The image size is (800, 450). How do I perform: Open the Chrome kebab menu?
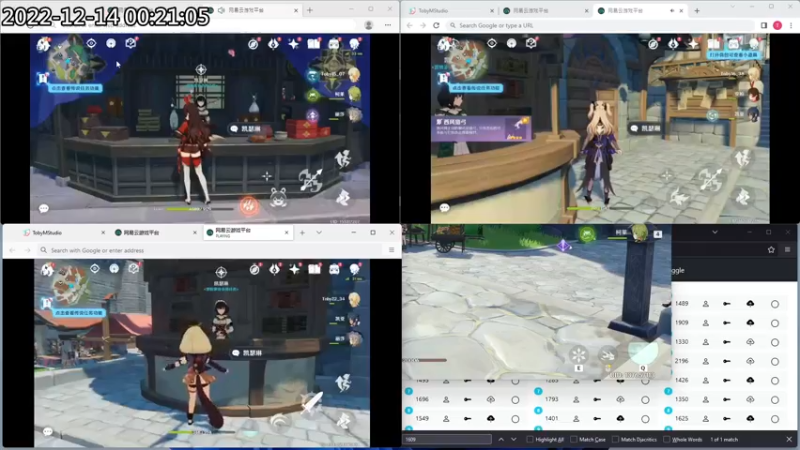click(791, 25)
